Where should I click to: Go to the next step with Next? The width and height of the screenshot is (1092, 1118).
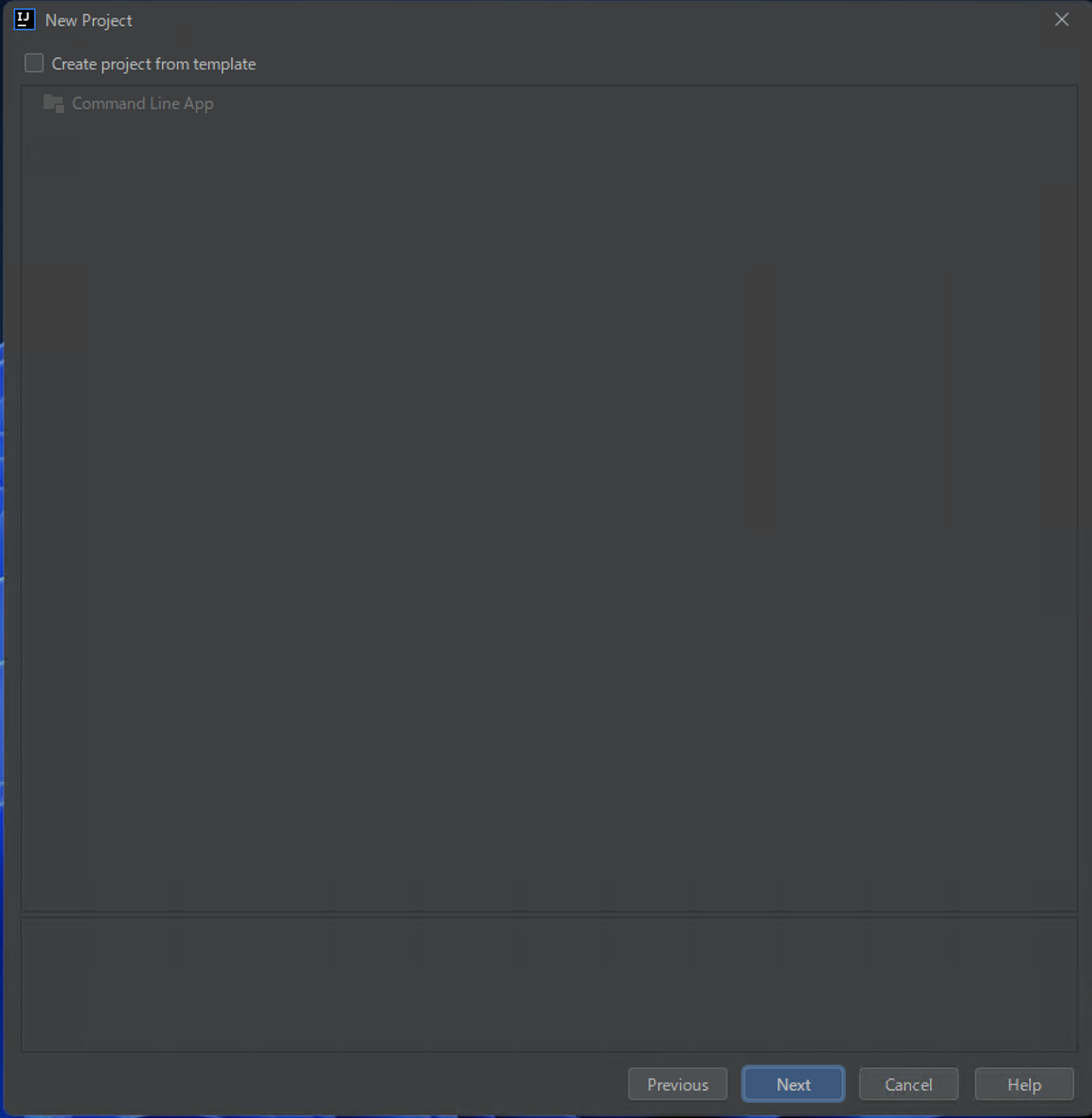tap(793, 1084)
